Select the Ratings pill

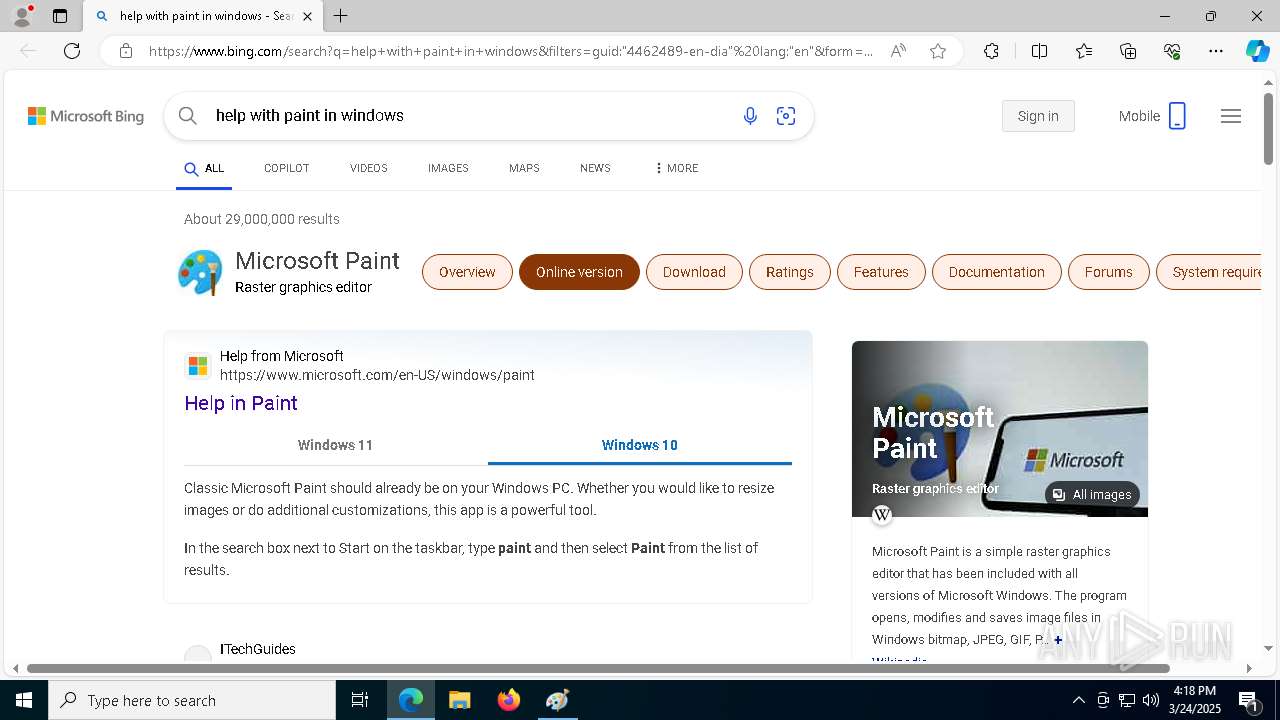(x=790, y=272)
